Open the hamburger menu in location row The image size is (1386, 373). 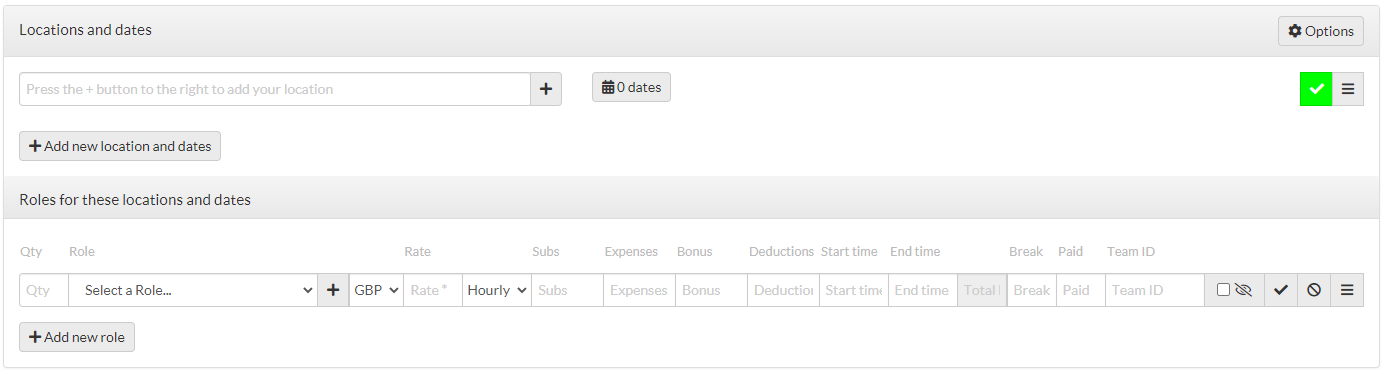click(1348, 89)
